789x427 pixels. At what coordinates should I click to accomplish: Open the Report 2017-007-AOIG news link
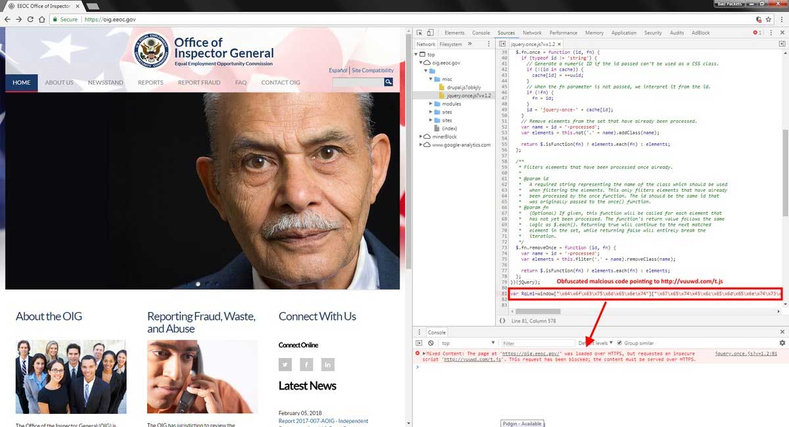click(x=323, y=420)
